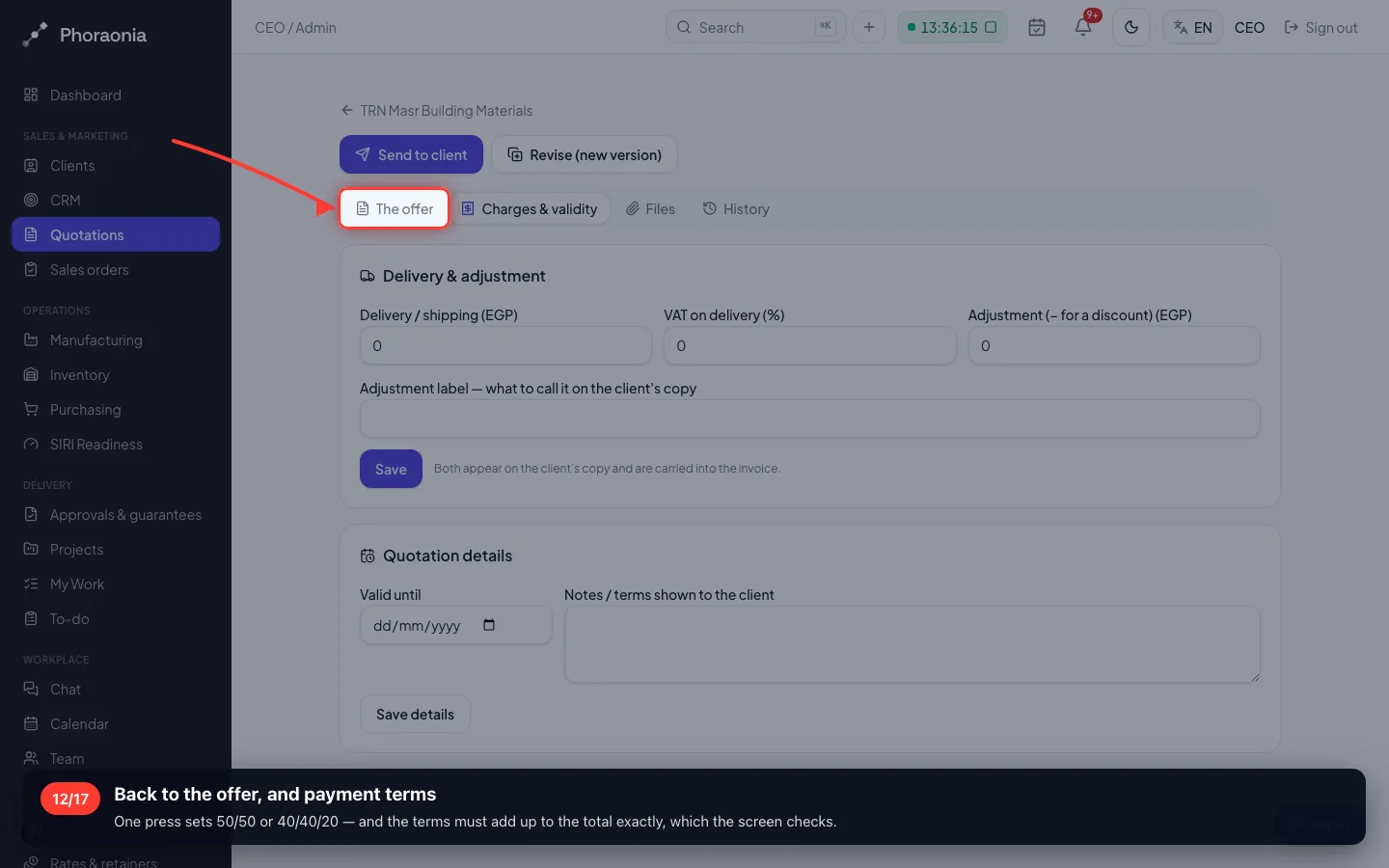1389x868 pixels.
Task: Click Notes / terms textarea
Action: (x=912, y=645)
